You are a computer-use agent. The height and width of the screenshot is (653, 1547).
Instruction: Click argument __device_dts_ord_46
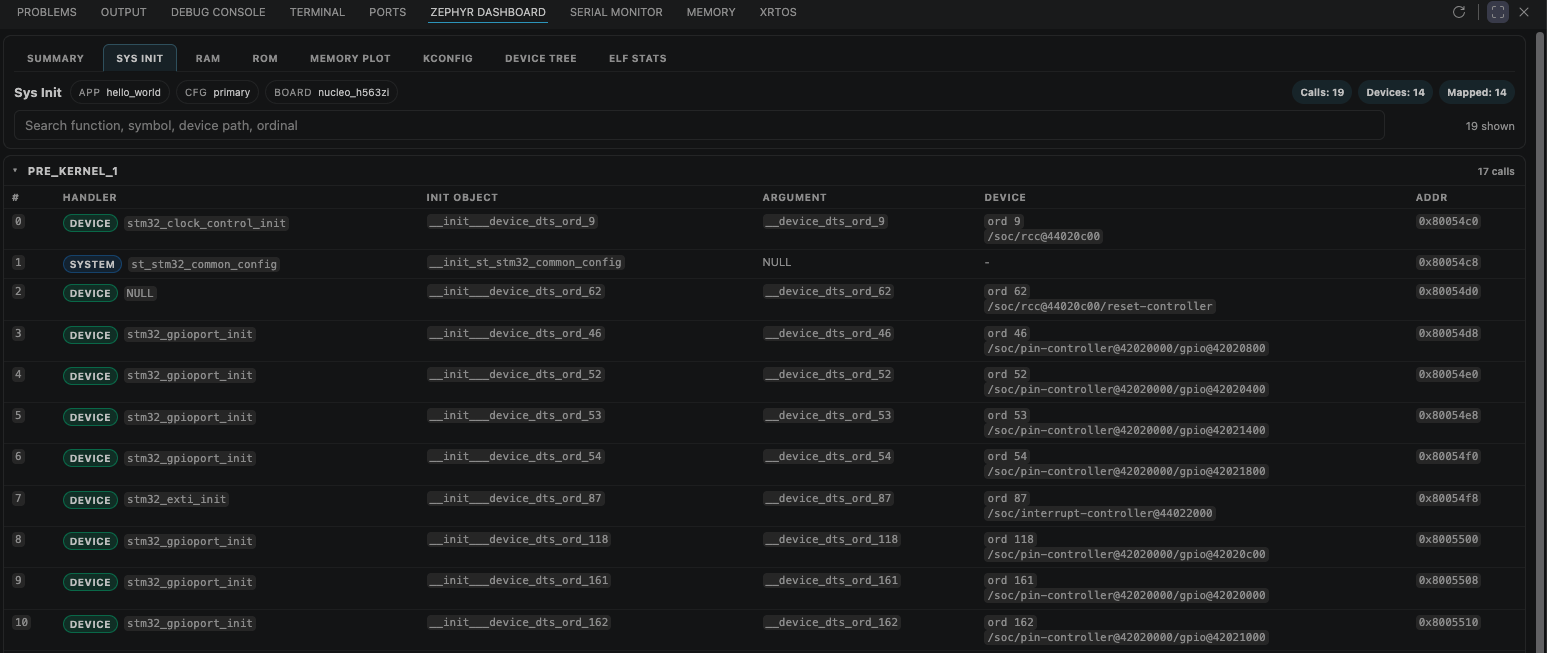point(827,333)
